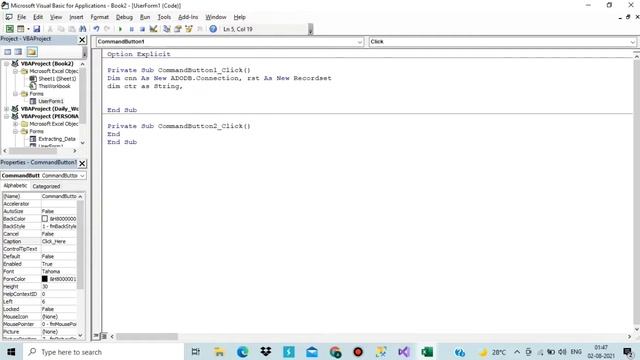Open the Help menu

coord(240,17)
